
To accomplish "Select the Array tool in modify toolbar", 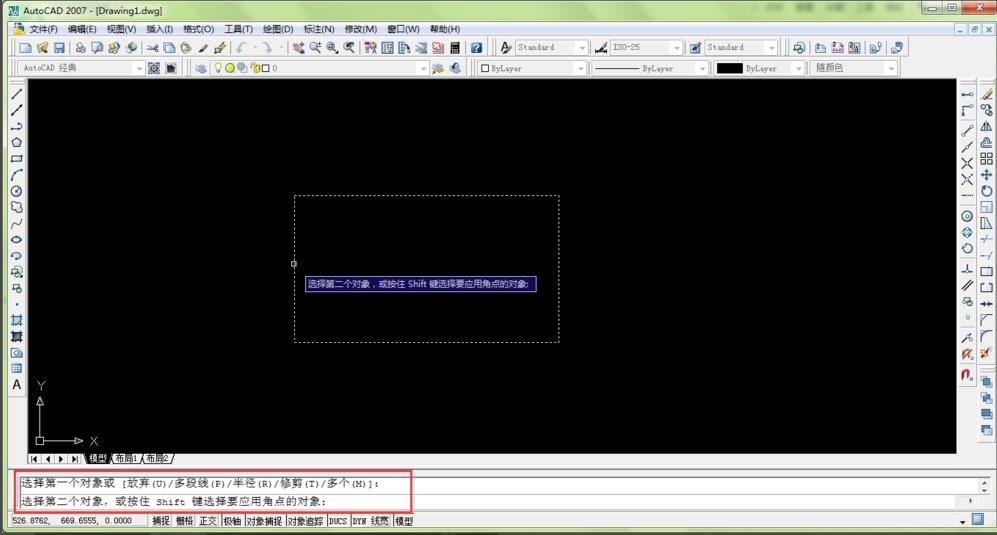I will (x=986, y=158).
